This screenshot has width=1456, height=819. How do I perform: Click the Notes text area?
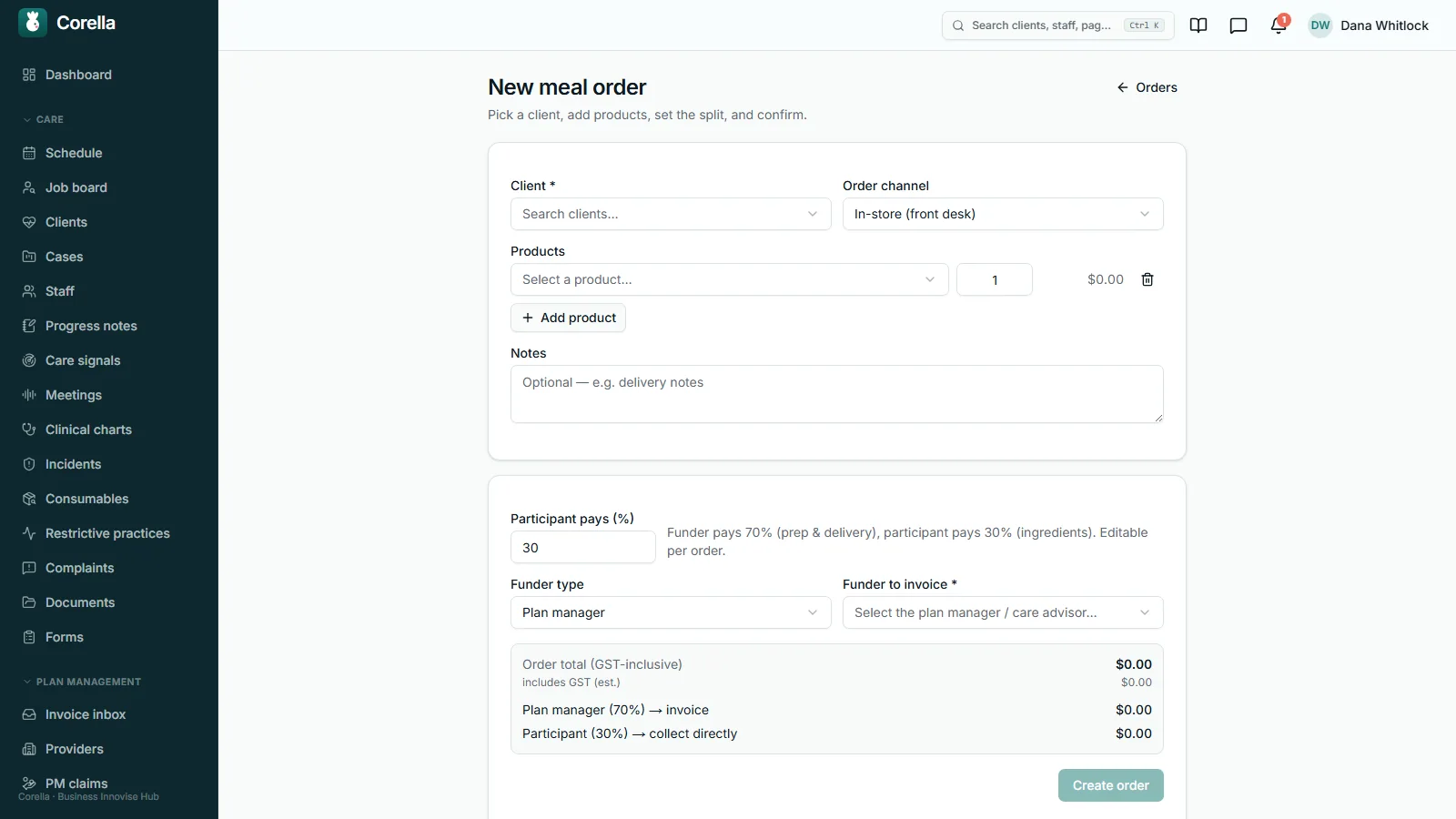[x=837, y=394]
